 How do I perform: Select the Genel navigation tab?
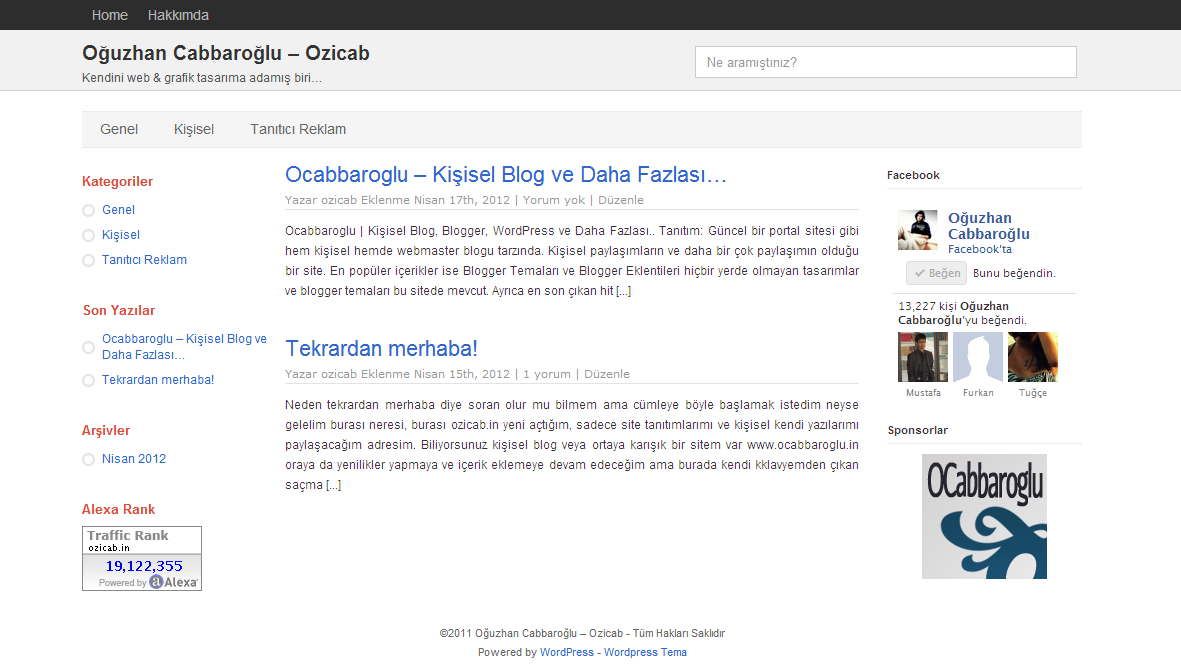(119, 129)
